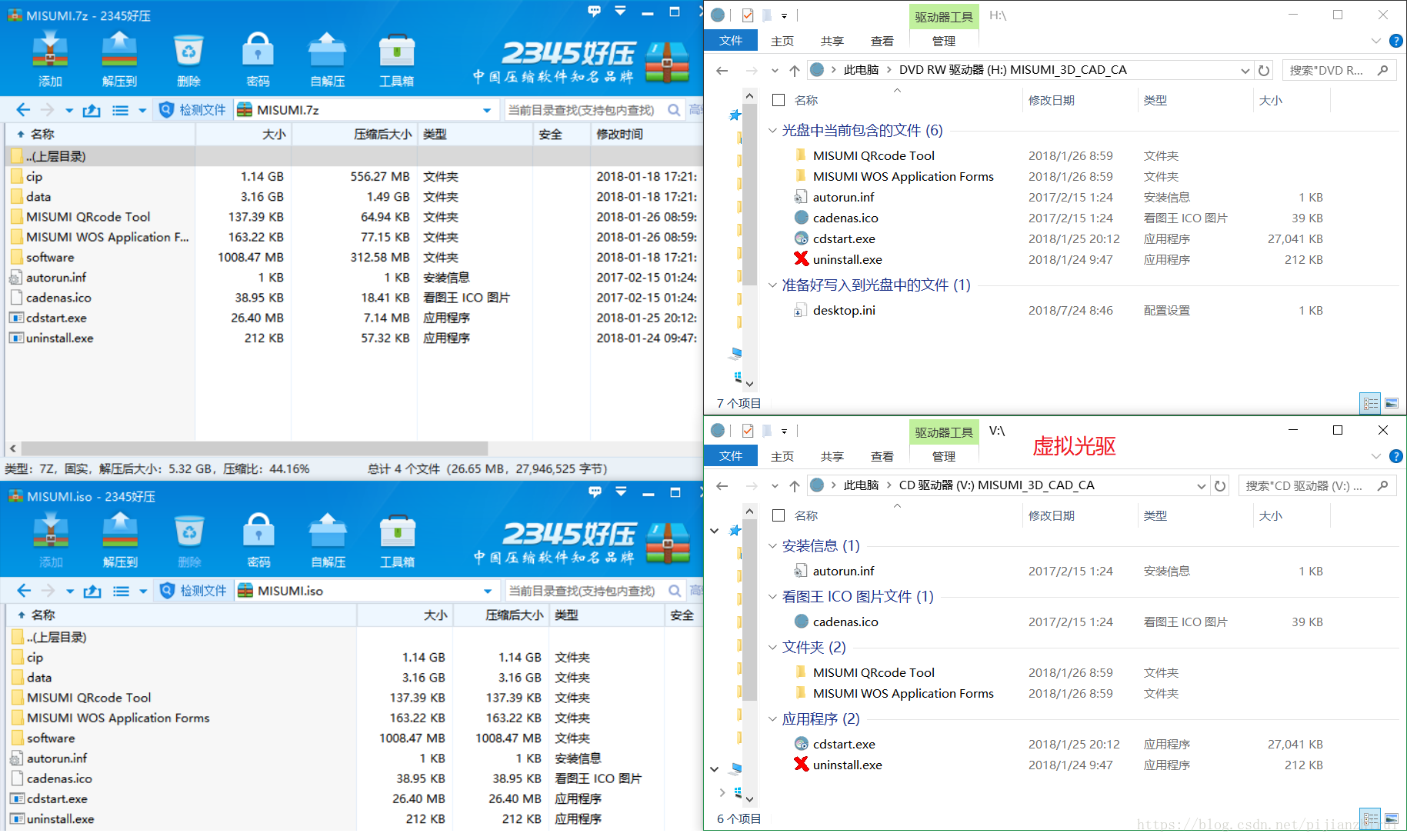Collapse 光盘中当前包含的文件 group
Image resolution: width=1407 pixels, height=840 pixels.
coord(772,131)
